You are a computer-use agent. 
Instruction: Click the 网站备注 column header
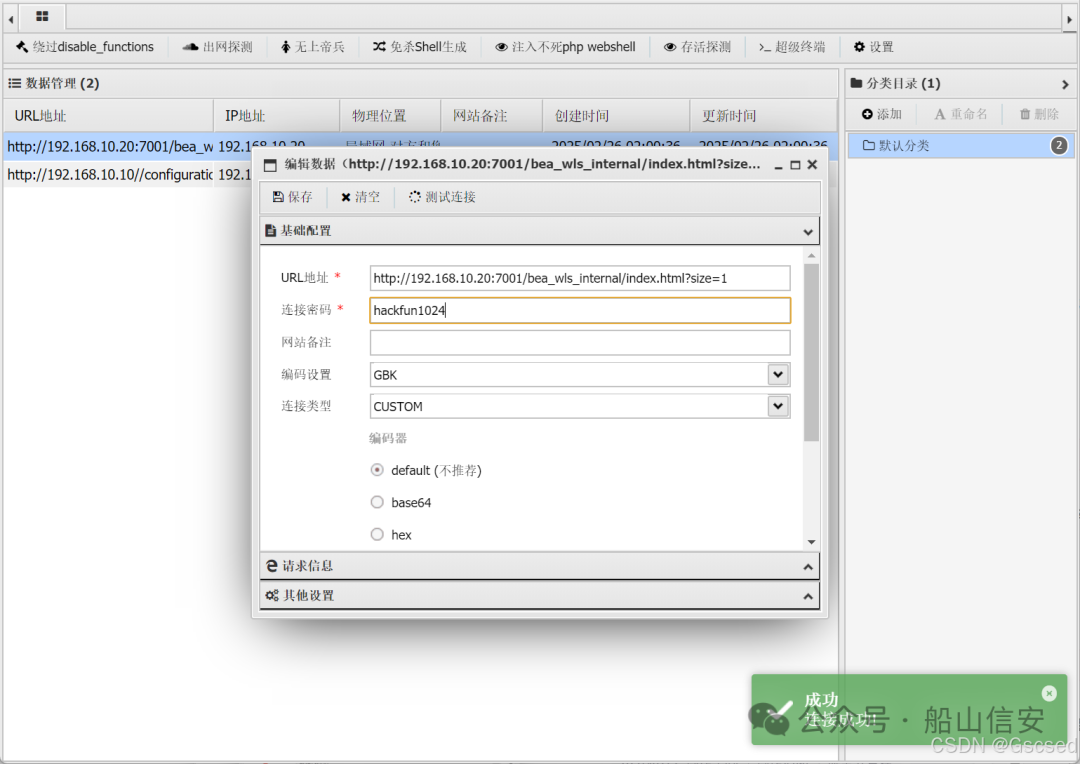point(491,116)
